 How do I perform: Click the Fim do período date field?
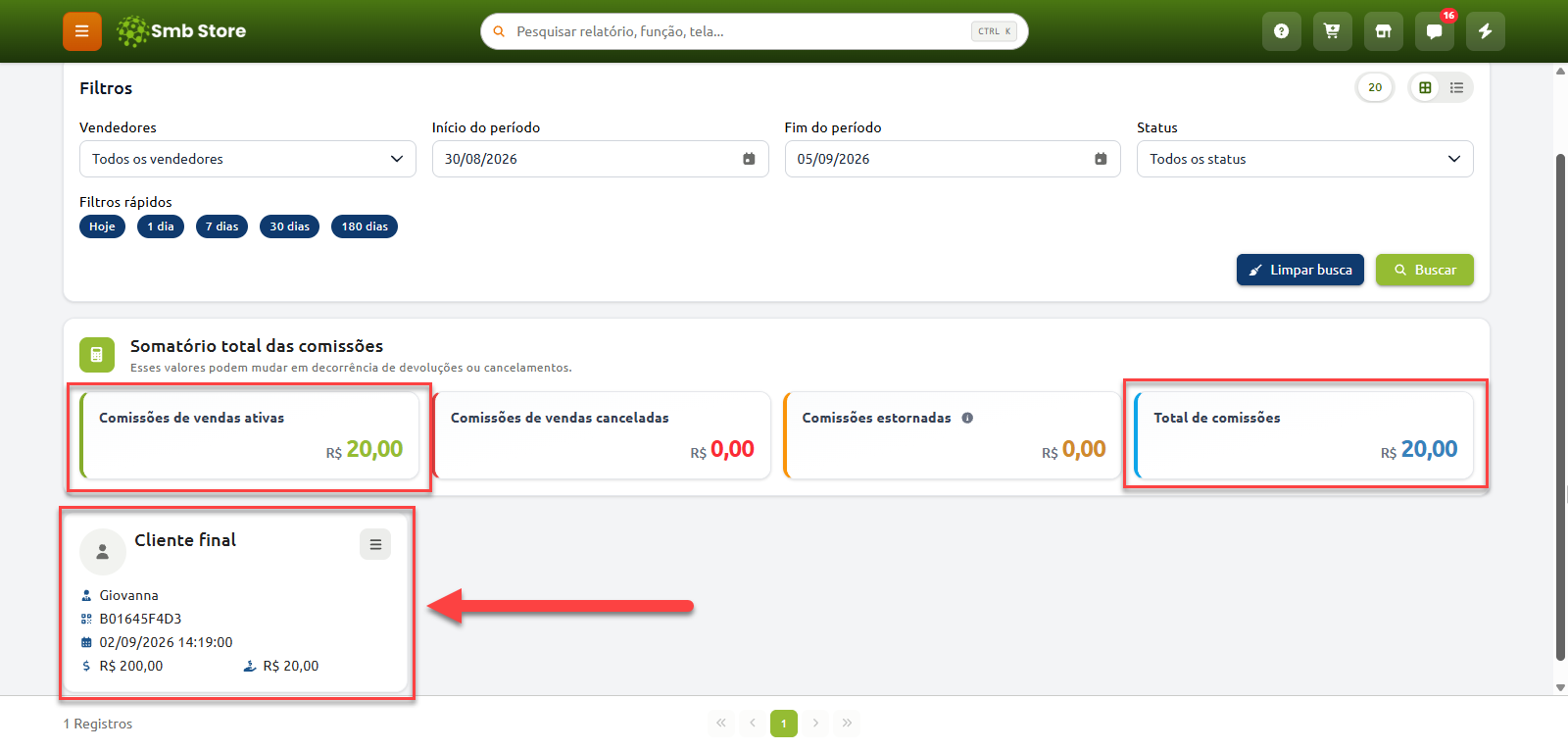(x=953, y=159)
